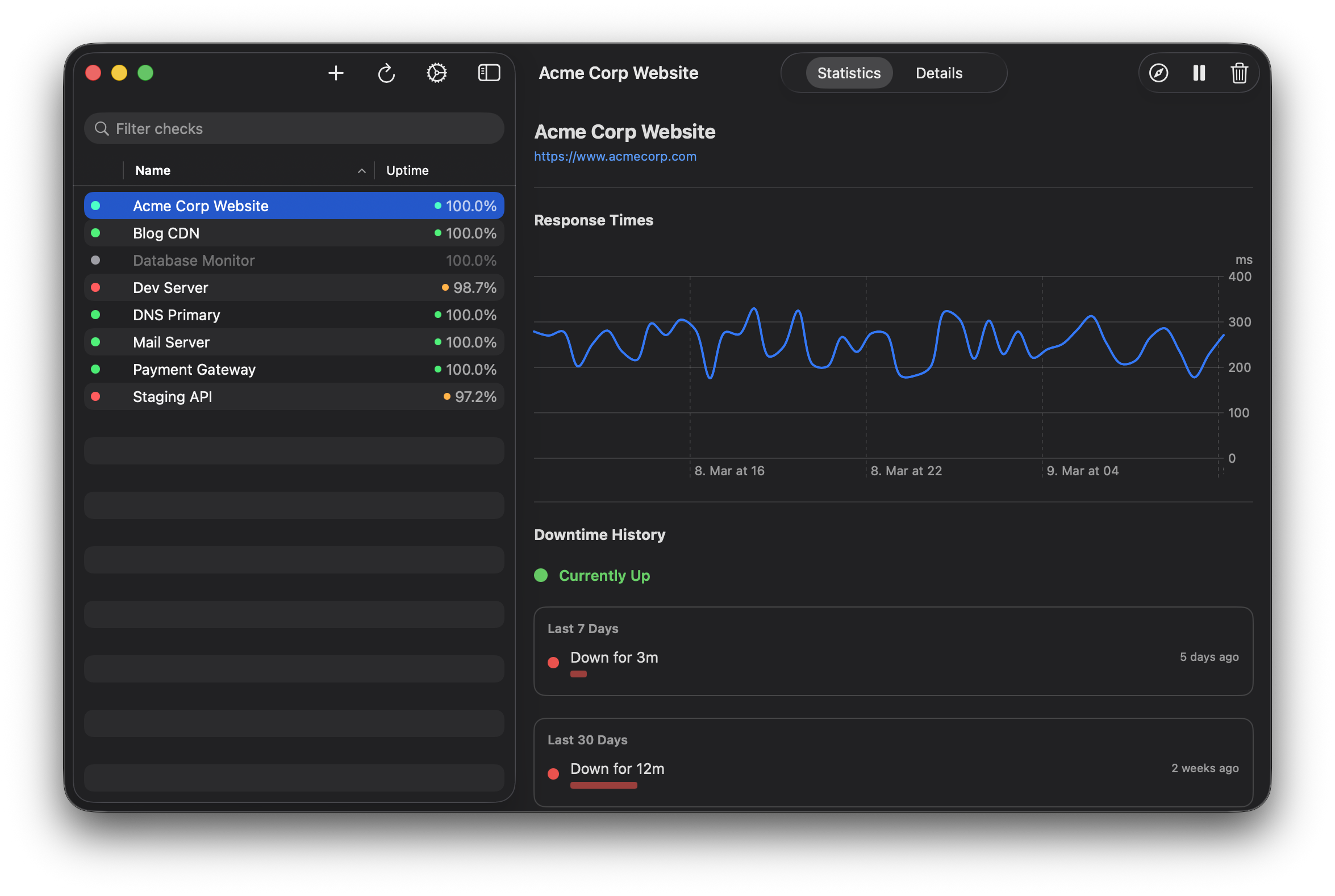Viewport: 1335px width, 896px height.
Task: Click the red downtime bar under Down for 12m
Action: [x=603, y=785]
